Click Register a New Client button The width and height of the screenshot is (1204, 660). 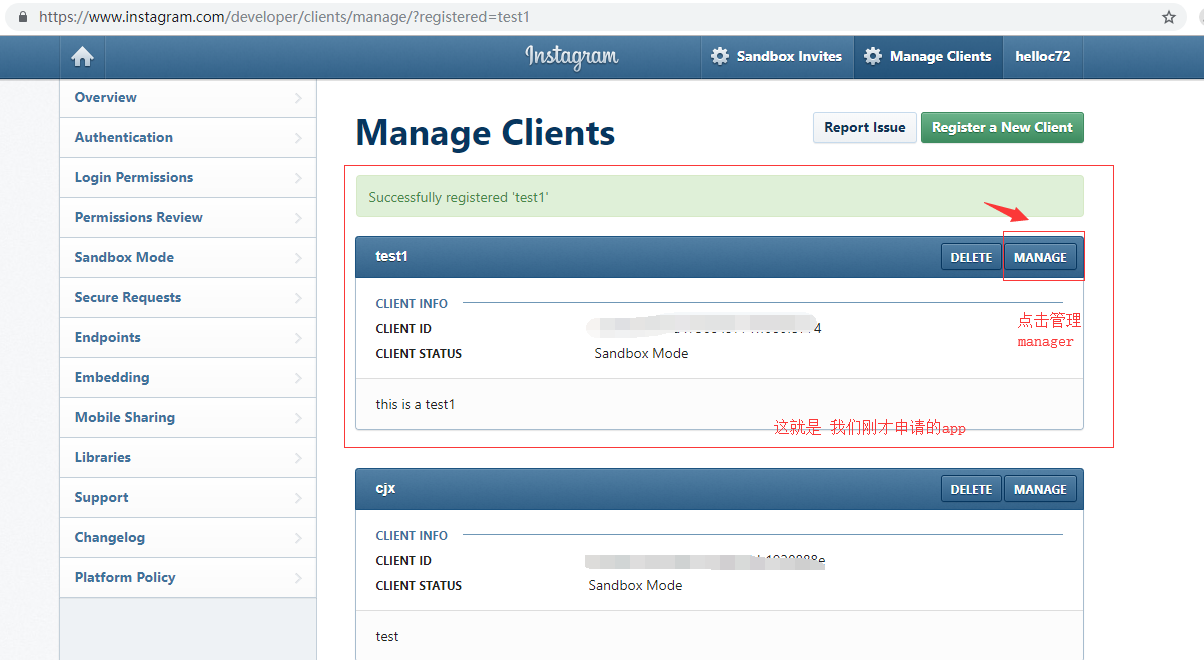(x=1002, y=127)
